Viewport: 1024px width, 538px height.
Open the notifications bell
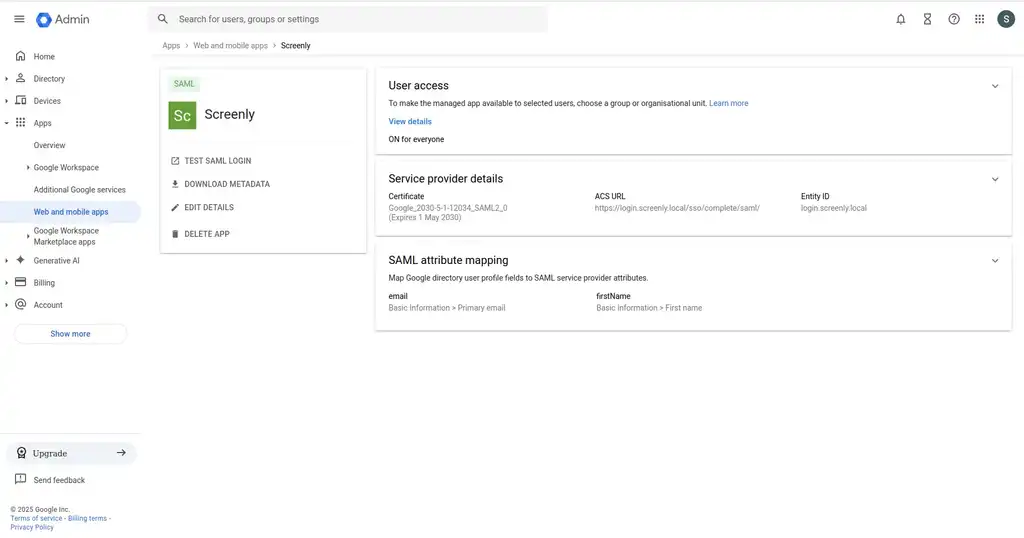(x=901, y=19)
